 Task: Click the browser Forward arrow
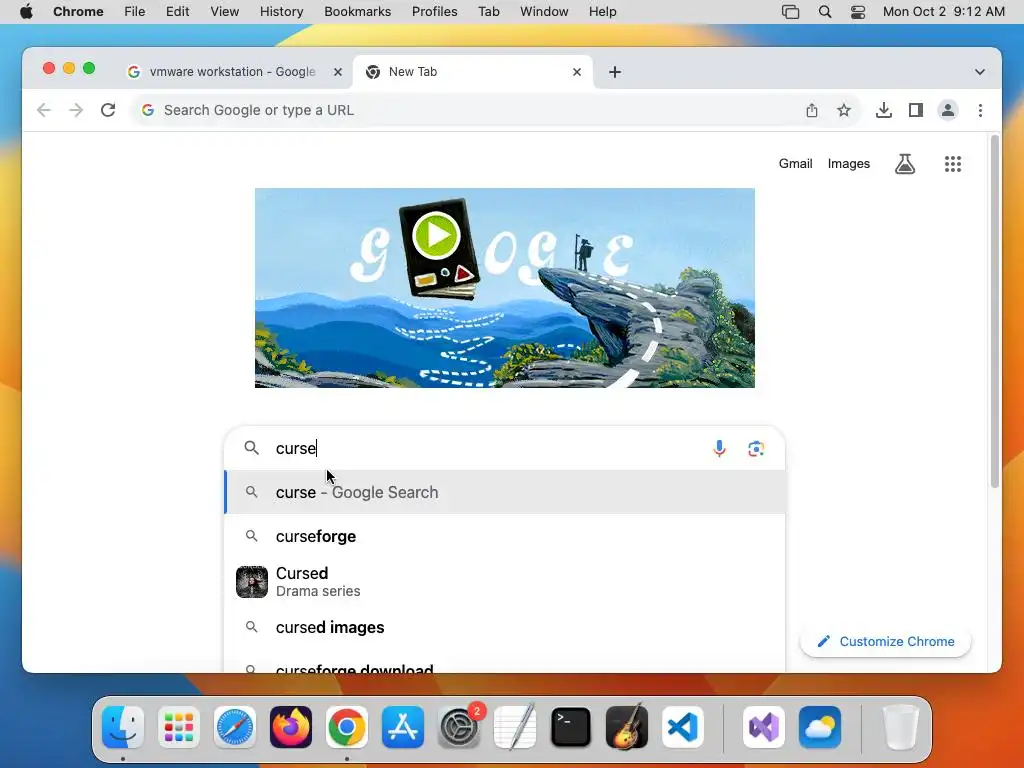pyautogui.click(x=76, y=110)
